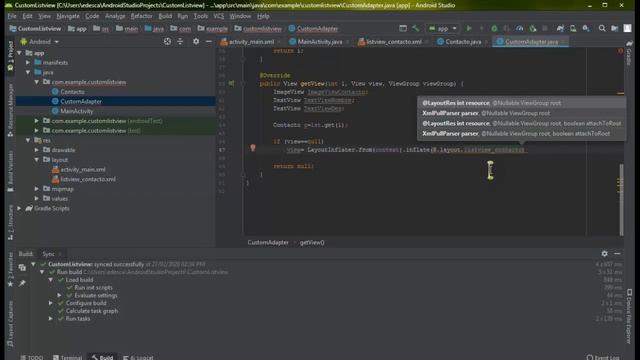This screenshot has height=360, width=640.
Task: Click getView() in editor breadcrumb
Action: pos(312,242)
